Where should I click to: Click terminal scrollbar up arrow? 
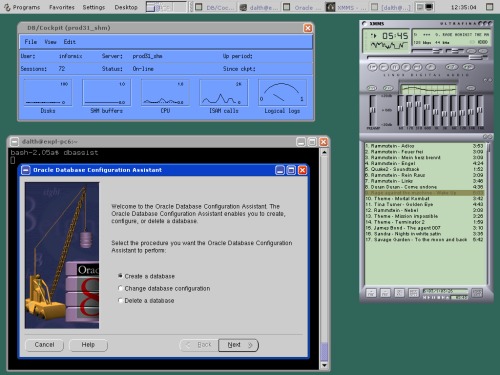[x=324, y=152]
